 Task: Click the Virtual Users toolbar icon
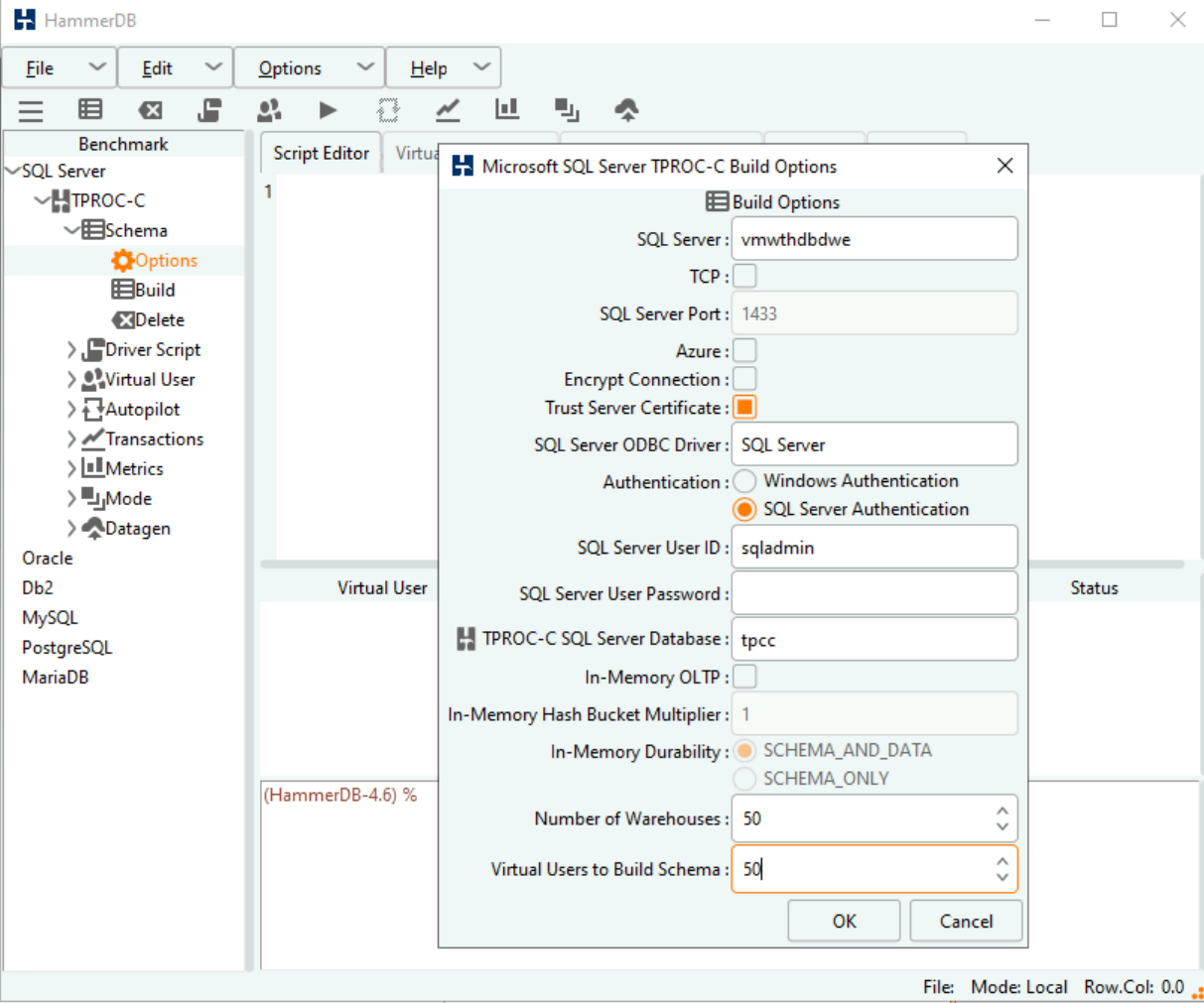click(x=269, y=110)
